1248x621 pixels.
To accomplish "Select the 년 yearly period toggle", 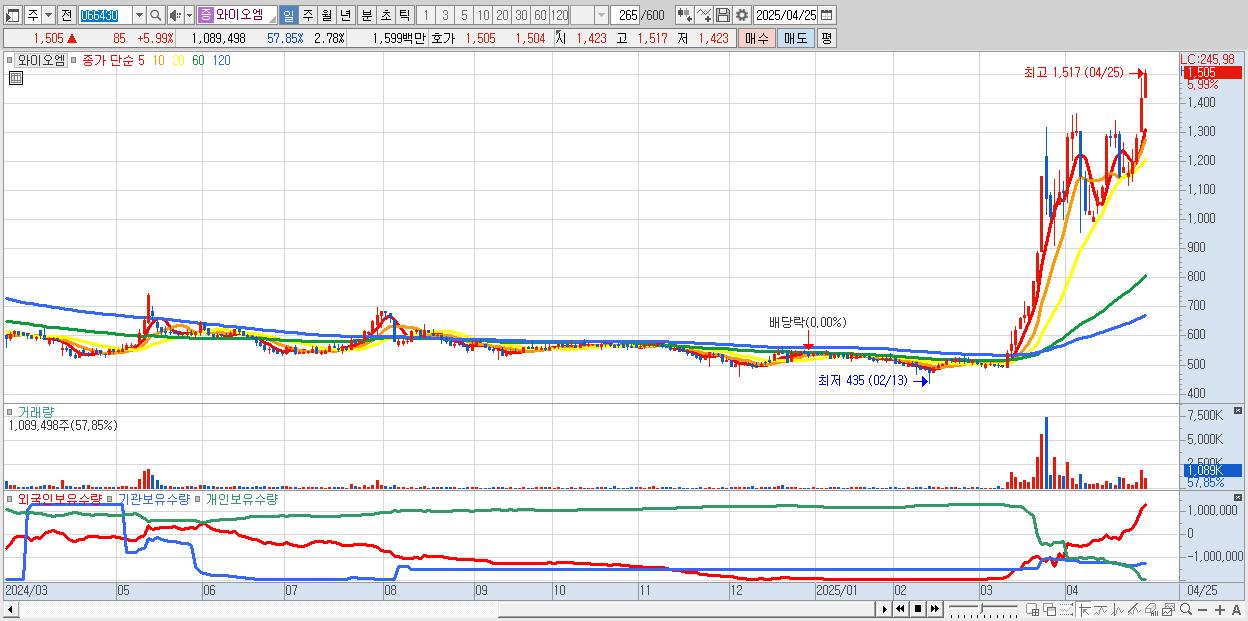I will [345, 15].
